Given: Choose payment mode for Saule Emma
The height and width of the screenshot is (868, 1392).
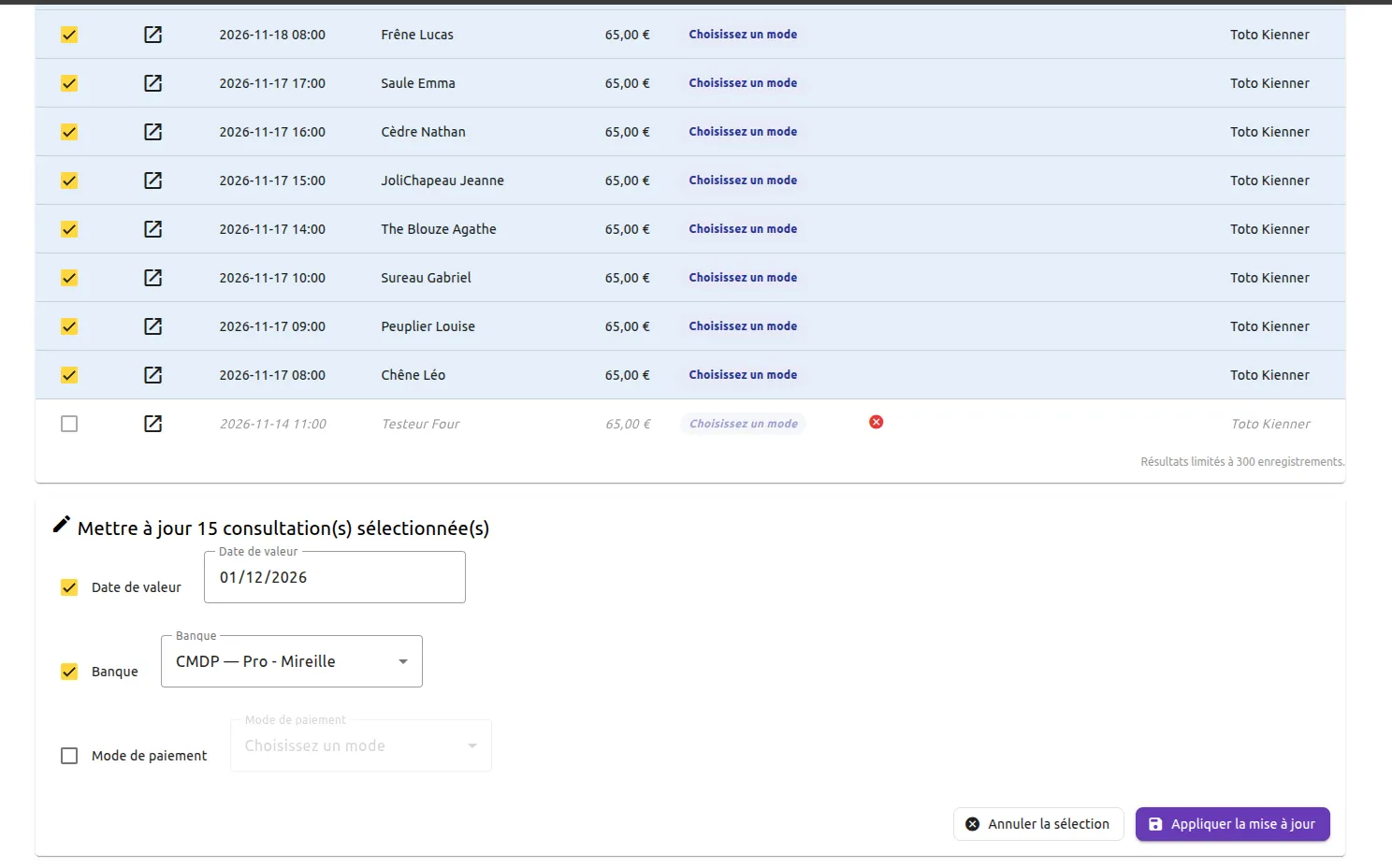Looking at the screenshot, I should [x=744, y=83].
